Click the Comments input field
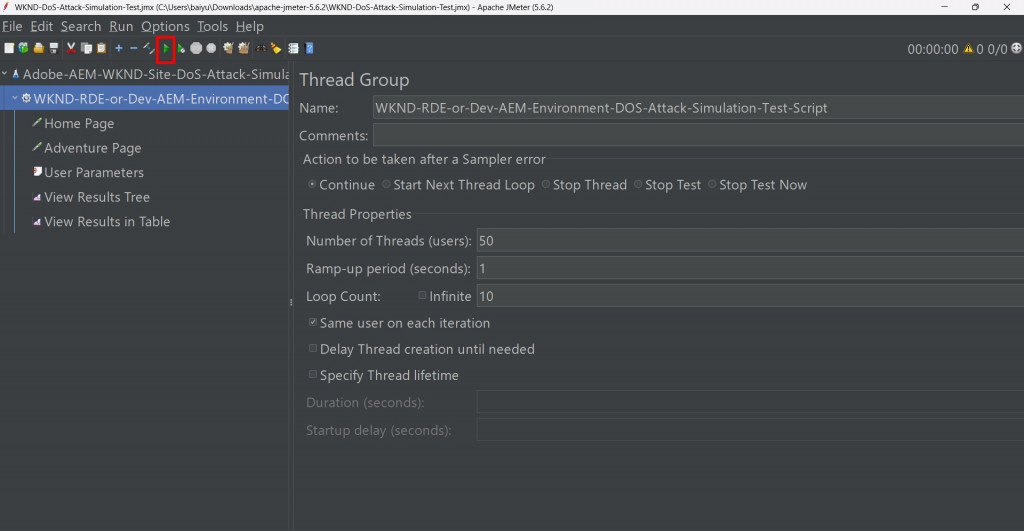Screen dimensions: 1024x531 click(x=698, y=135)
